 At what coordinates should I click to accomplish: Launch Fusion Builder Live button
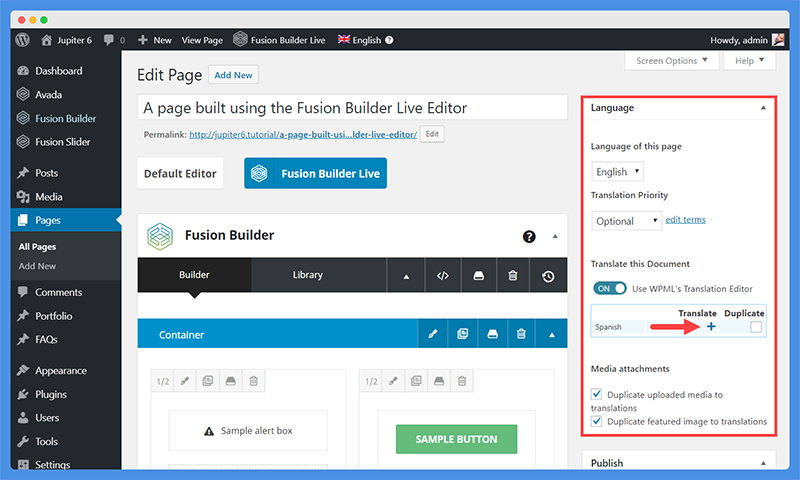[x=315, y=173]
